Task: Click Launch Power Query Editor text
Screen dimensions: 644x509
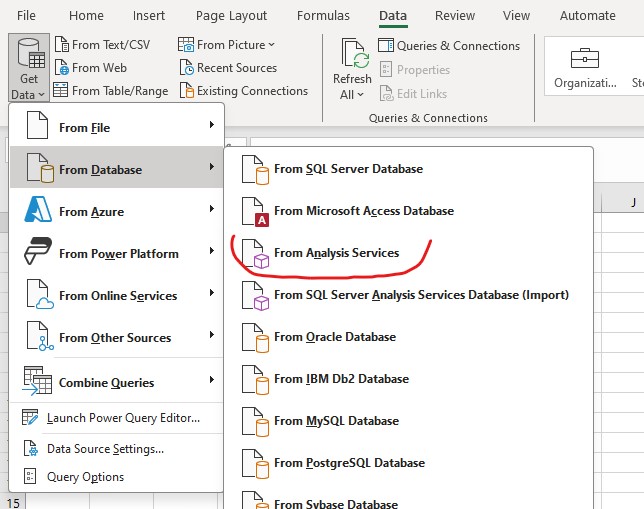Action: point(123,418)
